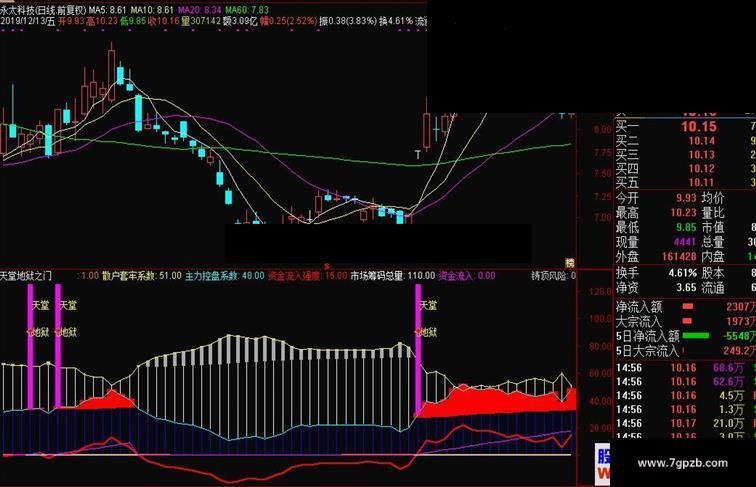Click the 量比 label
The image size is (756, 487).
(x=713, y=213)
